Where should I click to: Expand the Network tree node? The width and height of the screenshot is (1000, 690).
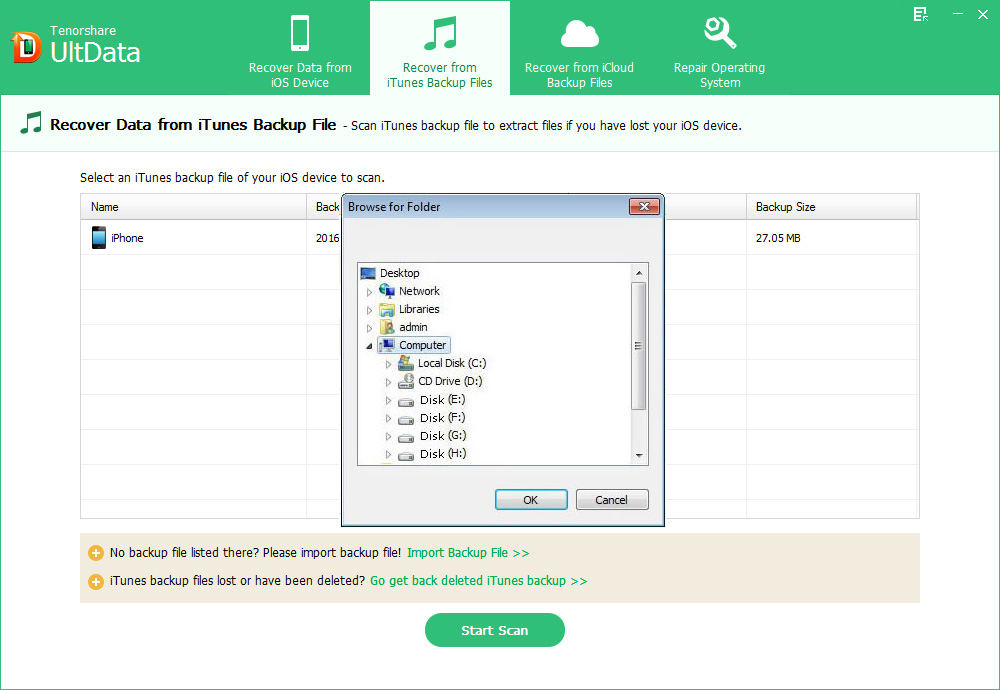[369, 292]
